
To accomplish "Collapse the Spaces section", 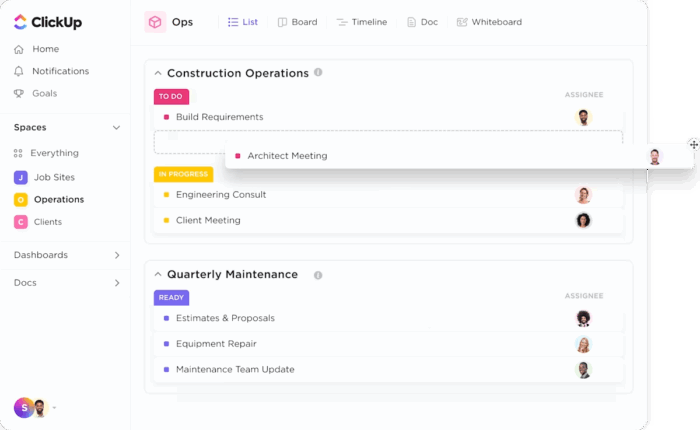I will [117, 128].
